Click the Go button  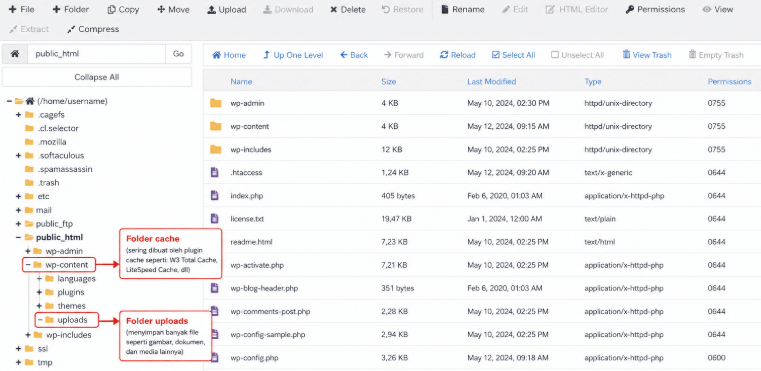tap(178, 54)
